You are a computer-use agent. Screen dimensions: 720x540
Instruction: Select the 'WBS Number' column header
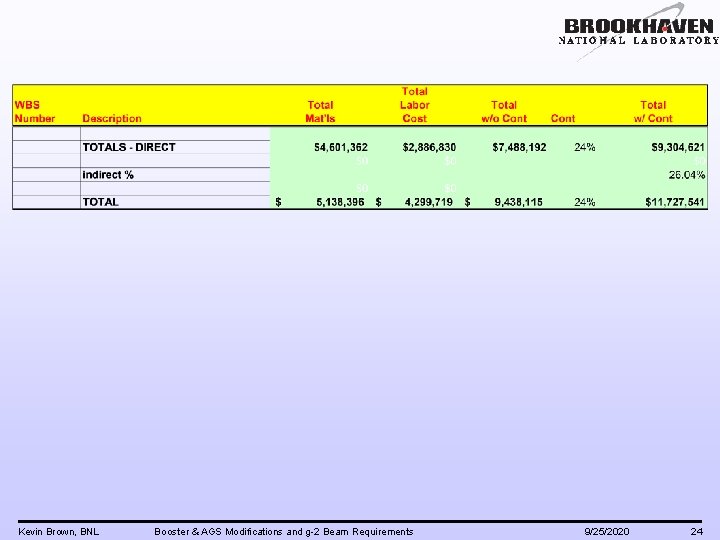[x=35, y=112]
